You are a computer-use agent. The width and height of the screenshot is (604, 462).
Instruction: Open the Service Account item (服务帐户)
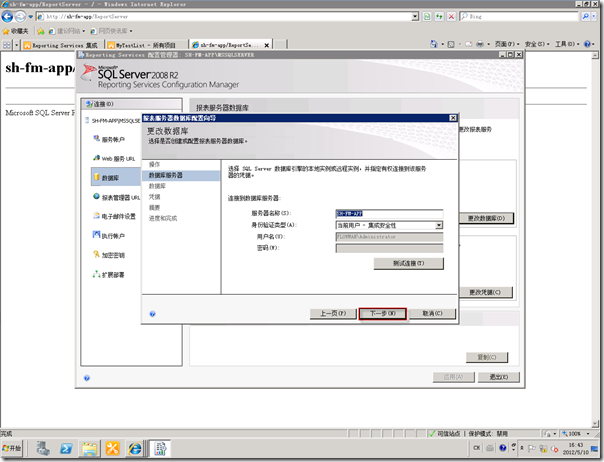coord(109,139)
